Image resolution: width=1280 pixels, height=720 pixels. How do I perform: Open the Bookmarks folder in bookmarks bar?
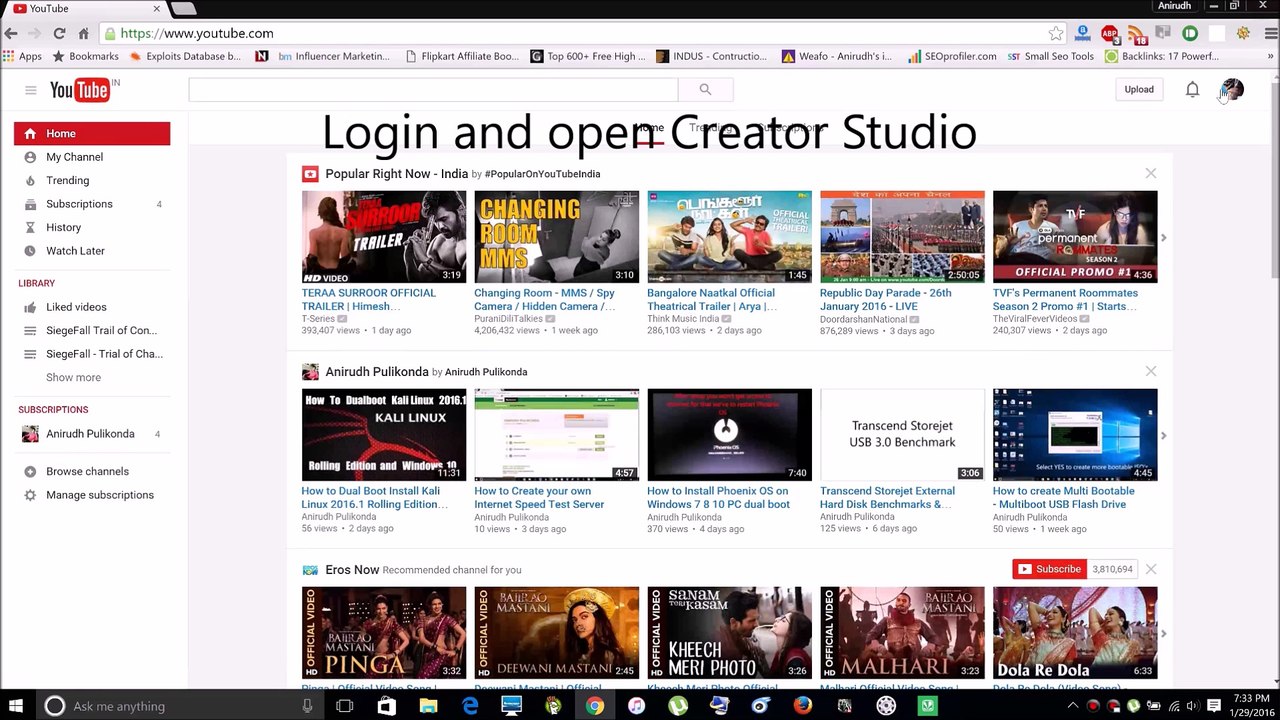click(x=86, y=56)
